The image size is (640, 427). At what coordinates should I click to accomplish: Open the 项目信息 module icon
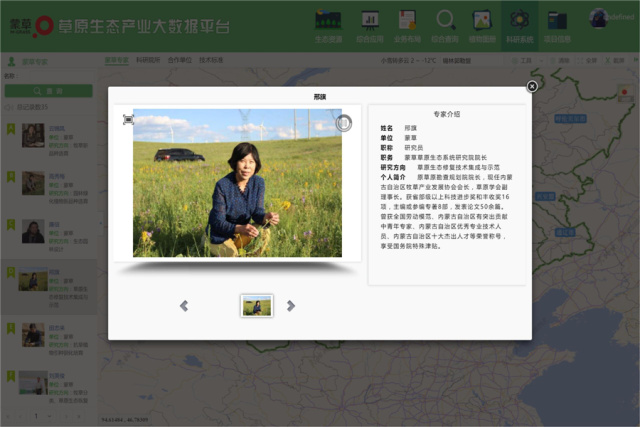[557, 21]
